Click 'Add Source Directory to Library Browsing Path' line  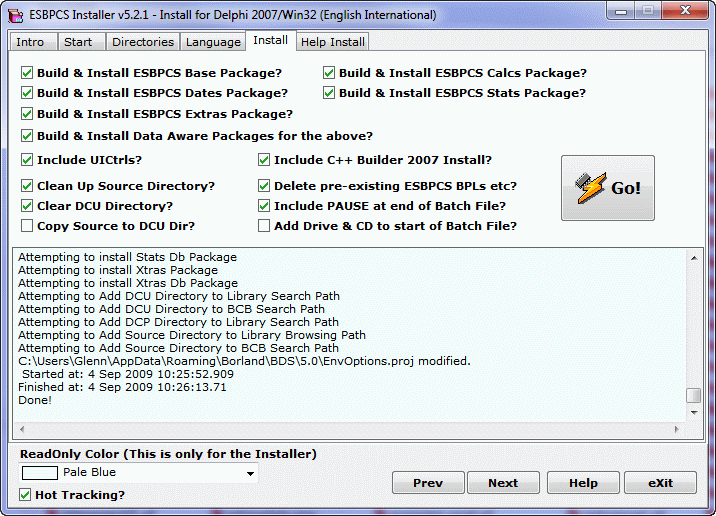click(x=192, y=335)
